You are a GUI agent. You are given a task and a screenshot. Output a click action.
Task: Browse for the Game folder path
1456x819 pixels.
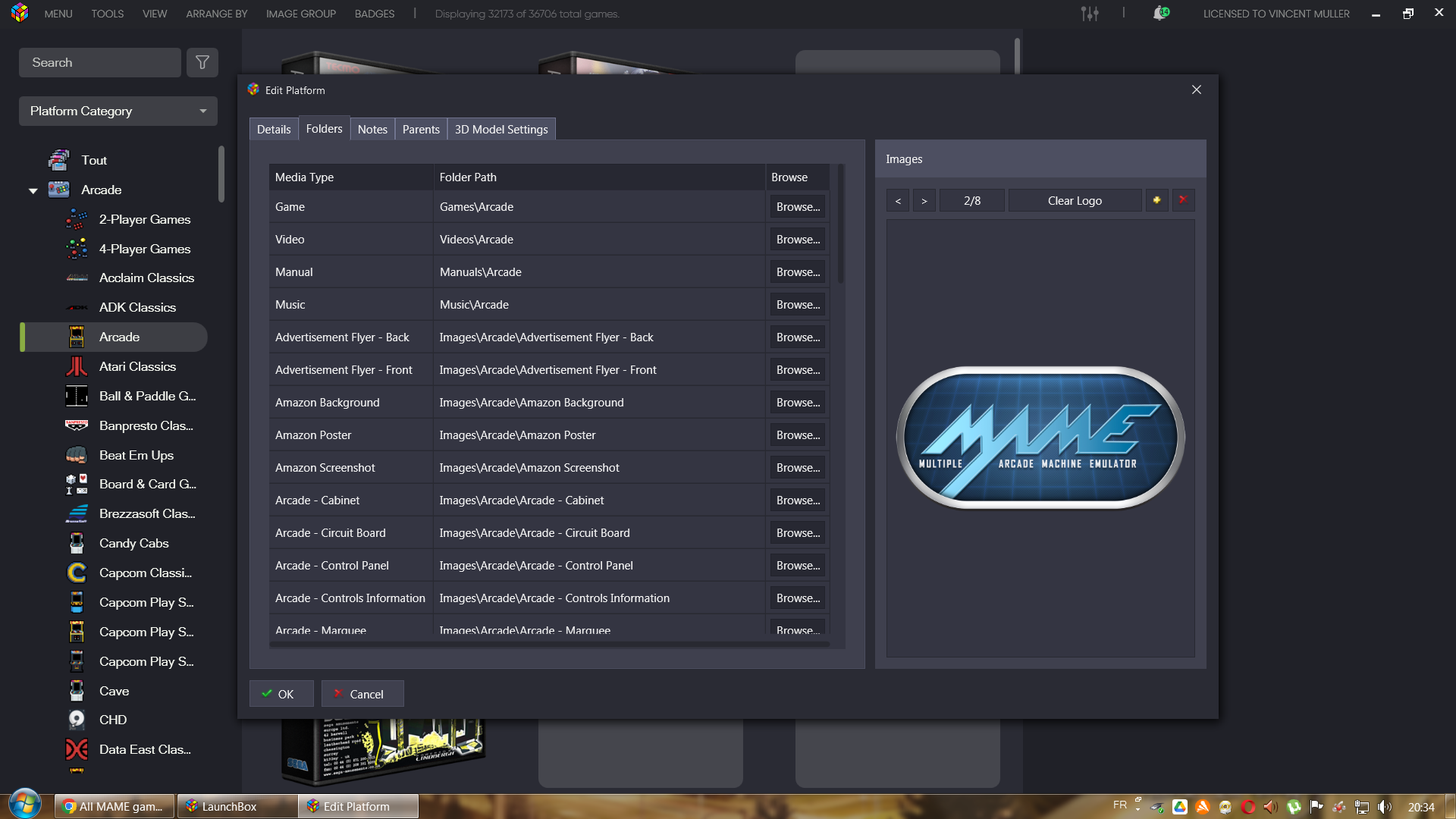[x=798, y=206]
